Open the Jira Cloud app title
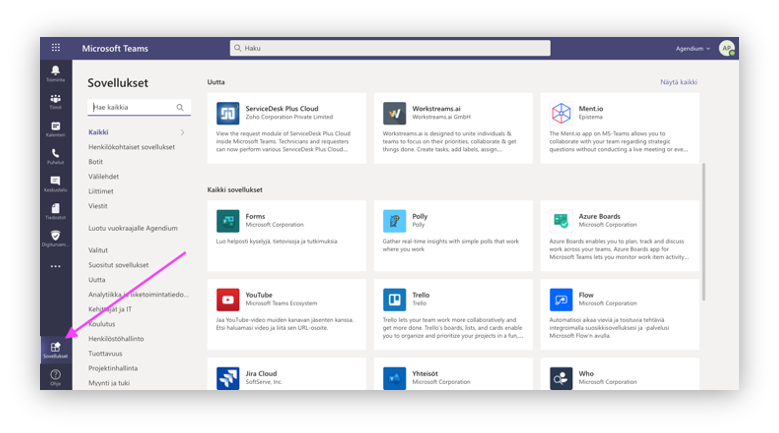The image size is (779, 433). tap(261, 373)
